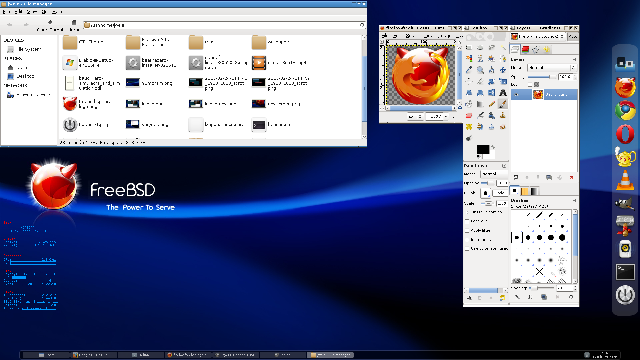The height and width of the screenshot is (360, 640).
Task: Delete the layer with red X button
Action: (x=571, y=177)
